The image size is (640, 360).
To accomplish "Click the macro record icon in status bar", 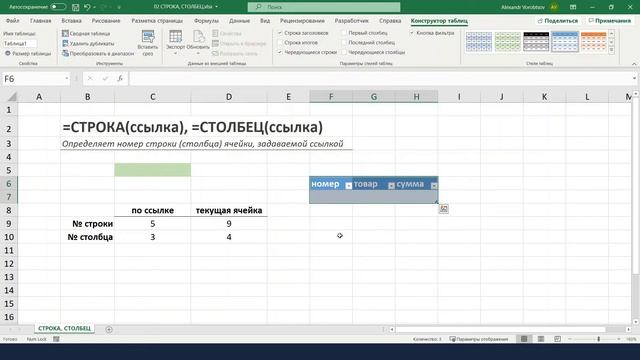I will [x=56, y=339].
